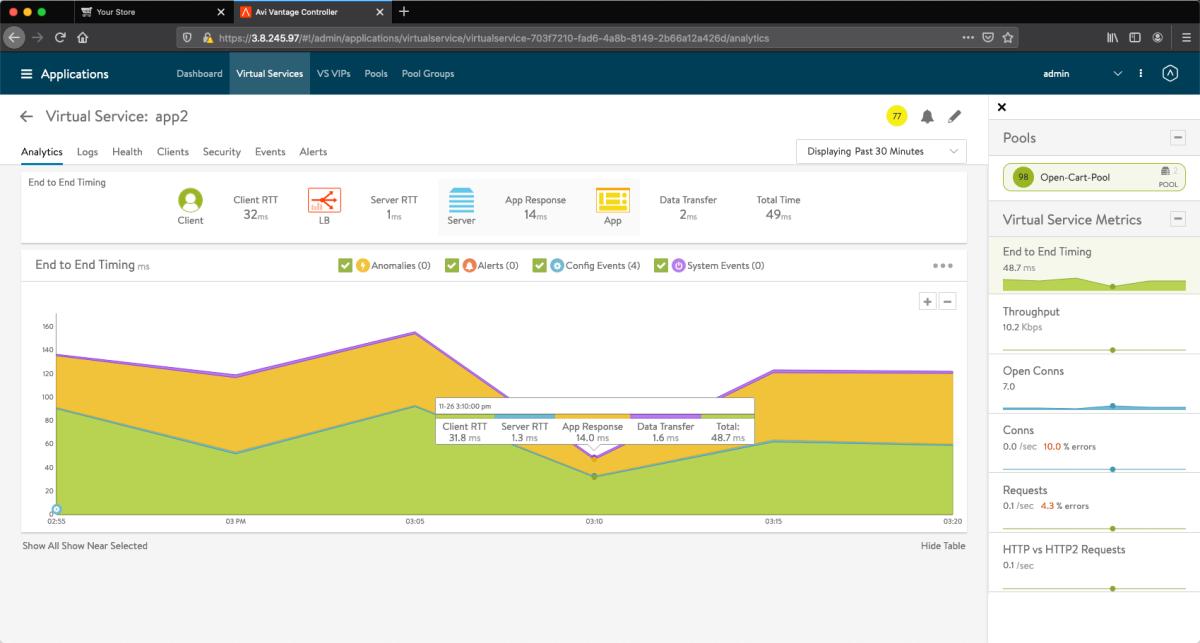The image size is (1200, 643).
Task: Toggle the System Events checkbox
Action: [661, 265]
